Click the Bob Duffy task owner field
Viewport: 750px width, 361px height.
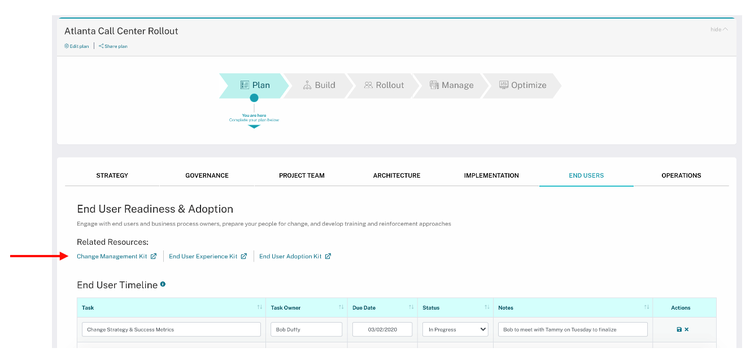click(x=306, y=329)
